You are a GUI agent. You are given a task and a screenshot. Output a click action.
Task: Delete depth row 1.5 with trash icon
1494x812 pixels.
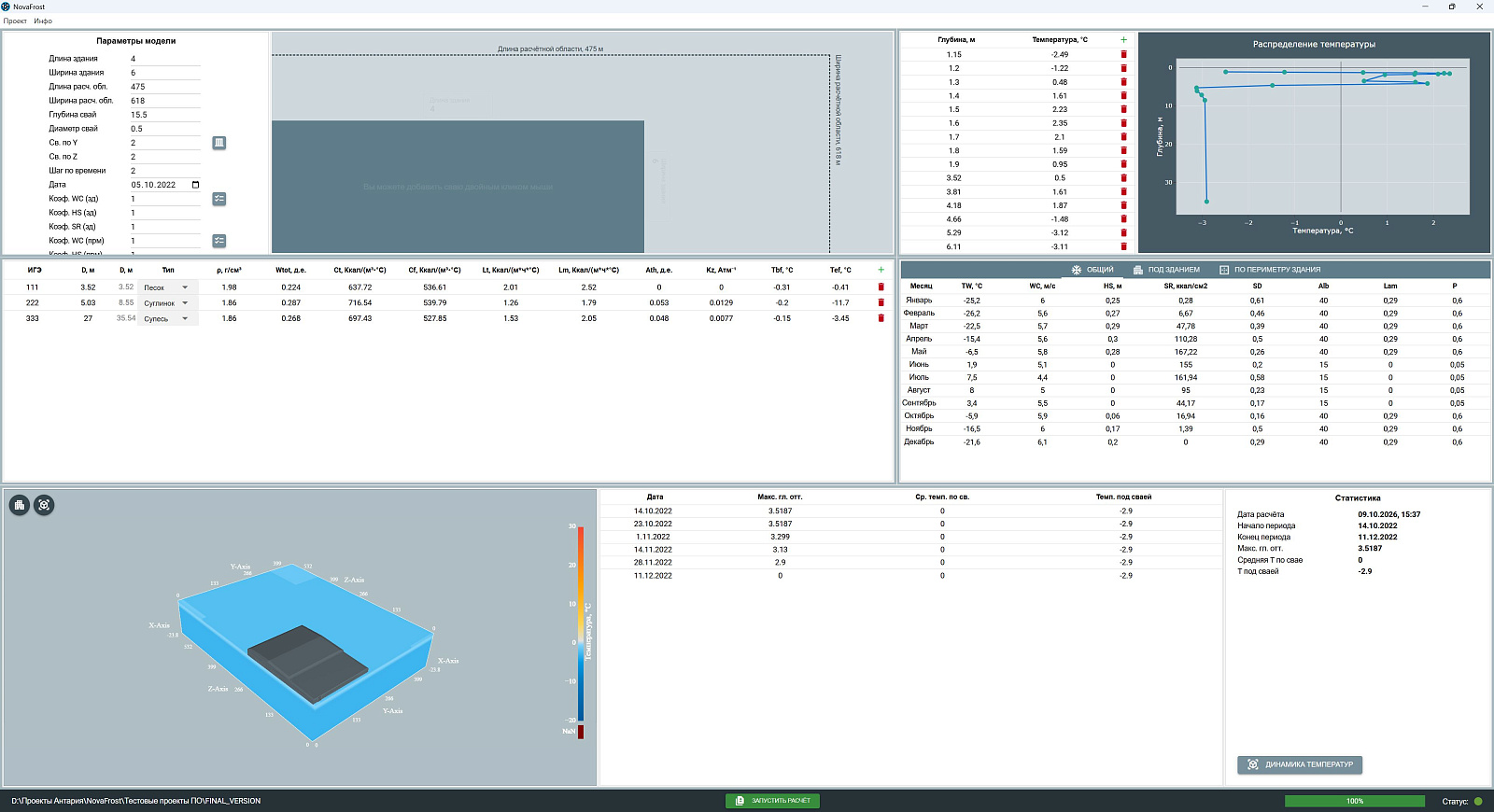pyautogui.click(x=1123, y=109)
